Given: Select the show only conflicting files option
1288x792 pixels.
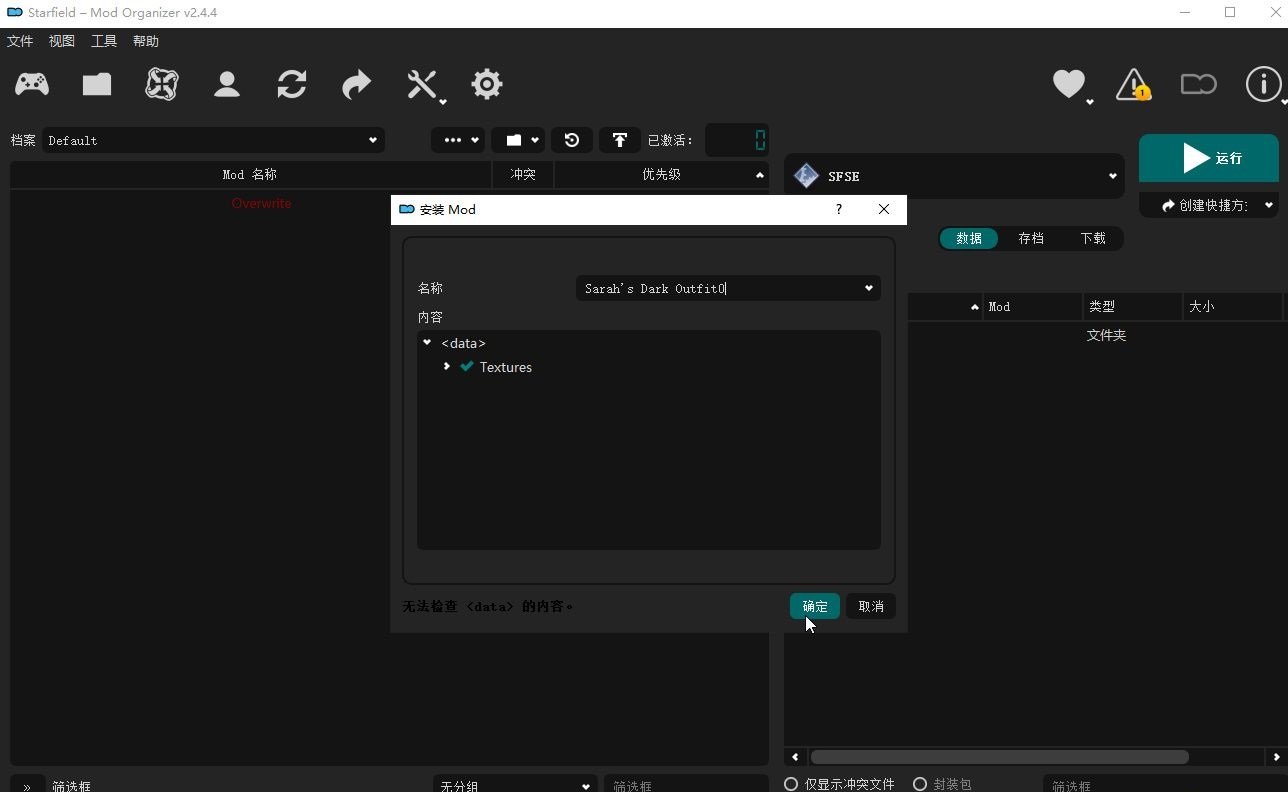Looking at the screenshot, I should click(x=840, y=784).
